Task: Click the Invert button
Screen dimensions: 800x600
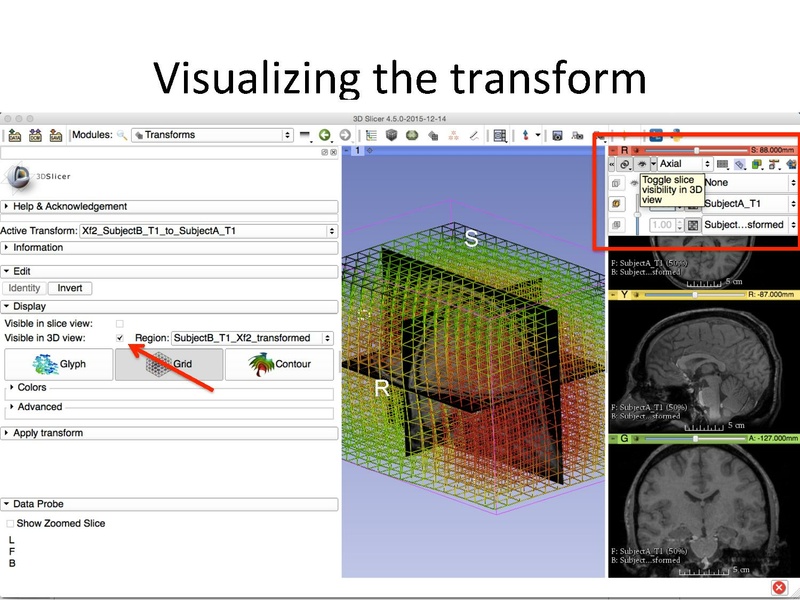Action: 70,288
